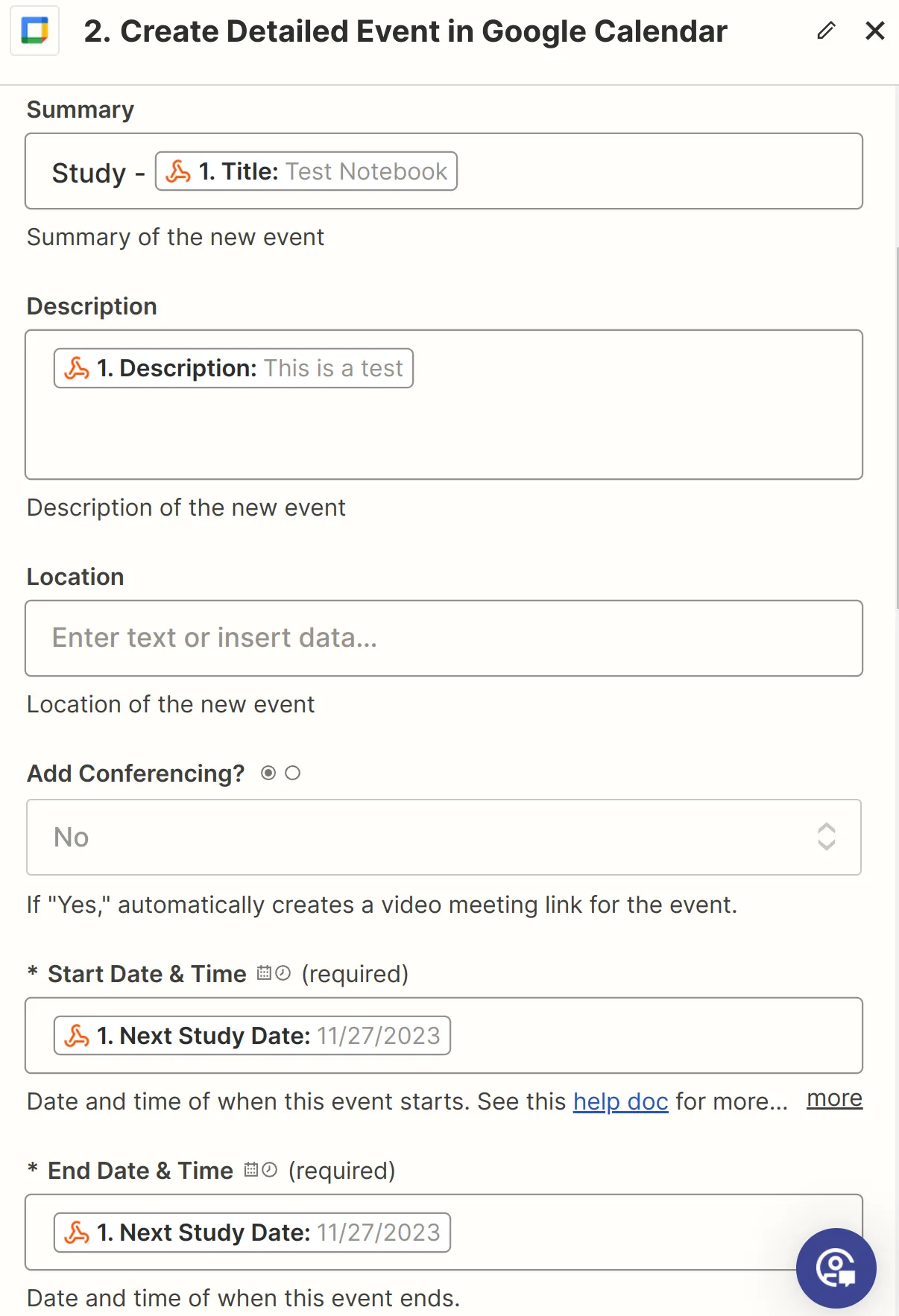This screenshot has width=899, height=1316.
Task: Click the dropdown chevron arrows in conferencing field
Action: pyautogui.click(x=827, y=837)
